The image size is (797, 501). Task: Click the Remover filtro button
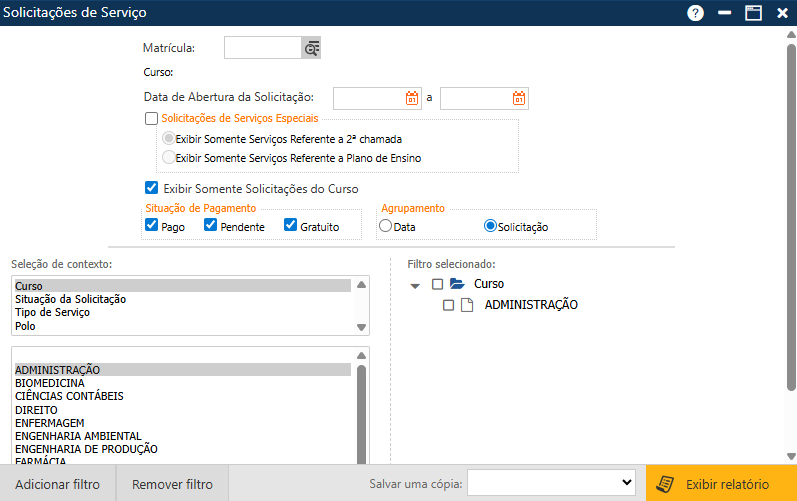pyautogui.click(x=172, y=484)
